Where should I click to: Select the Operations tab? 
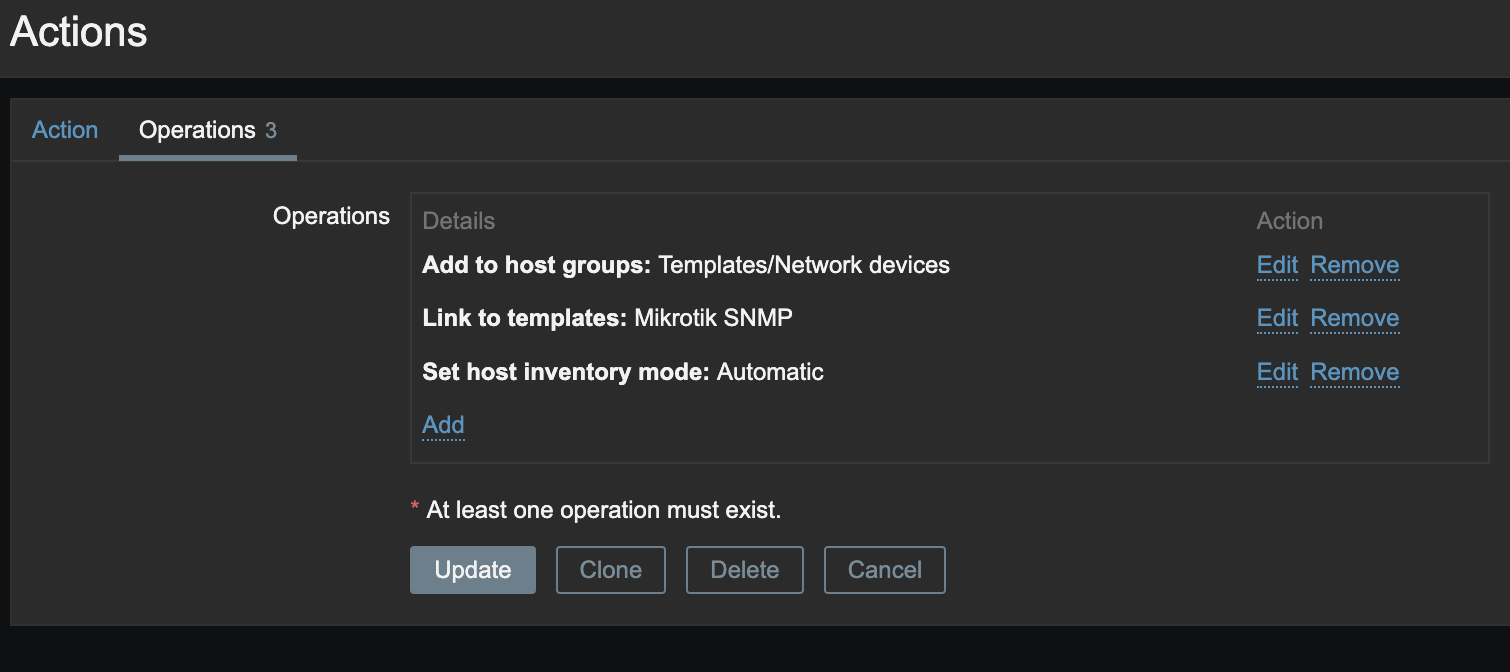pyautogui.click(x=207, y=130)
